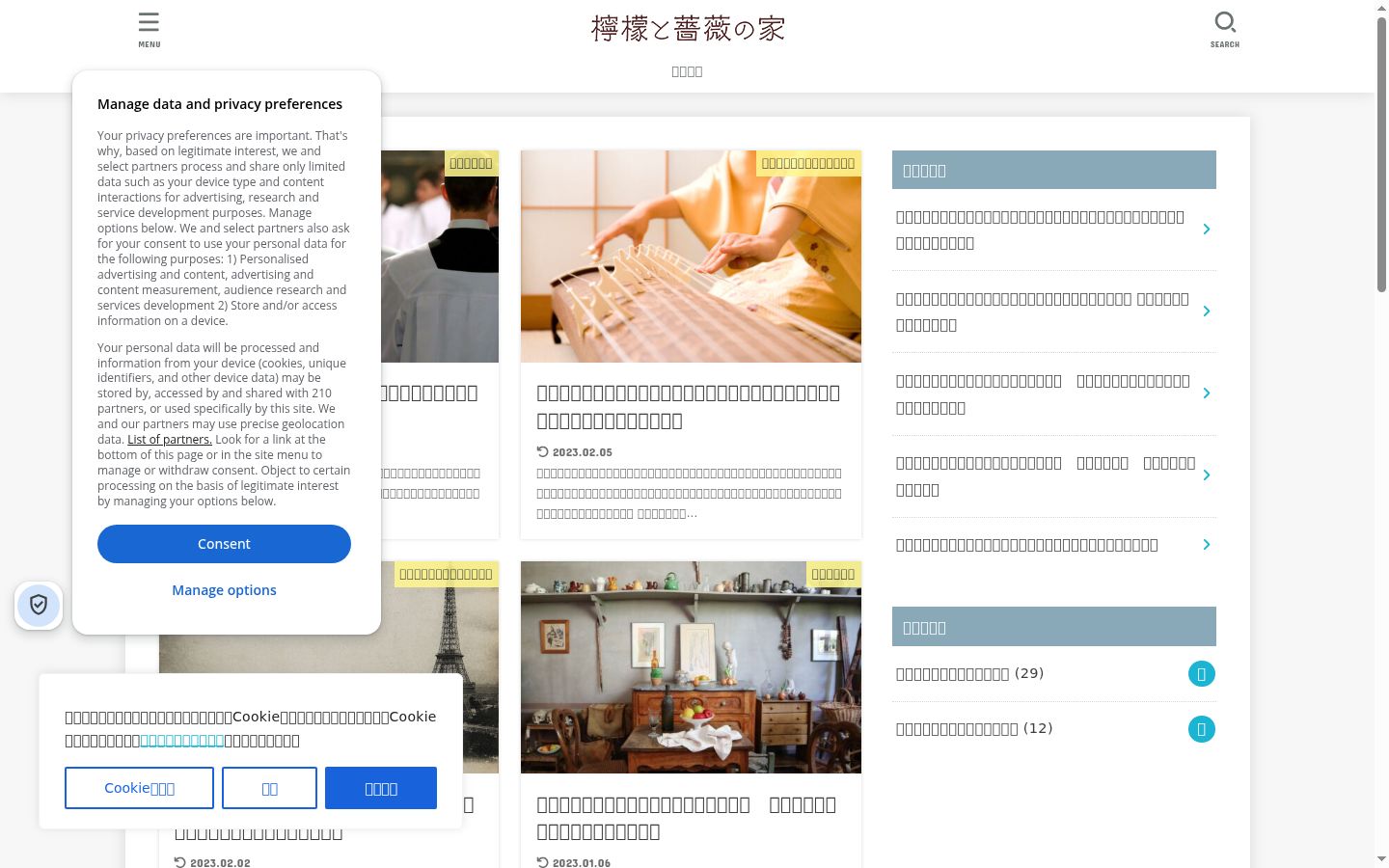Screen dimensions: 1389x868
Task: Open the SEARCH magnifier icon
Action: point(1225,29)
